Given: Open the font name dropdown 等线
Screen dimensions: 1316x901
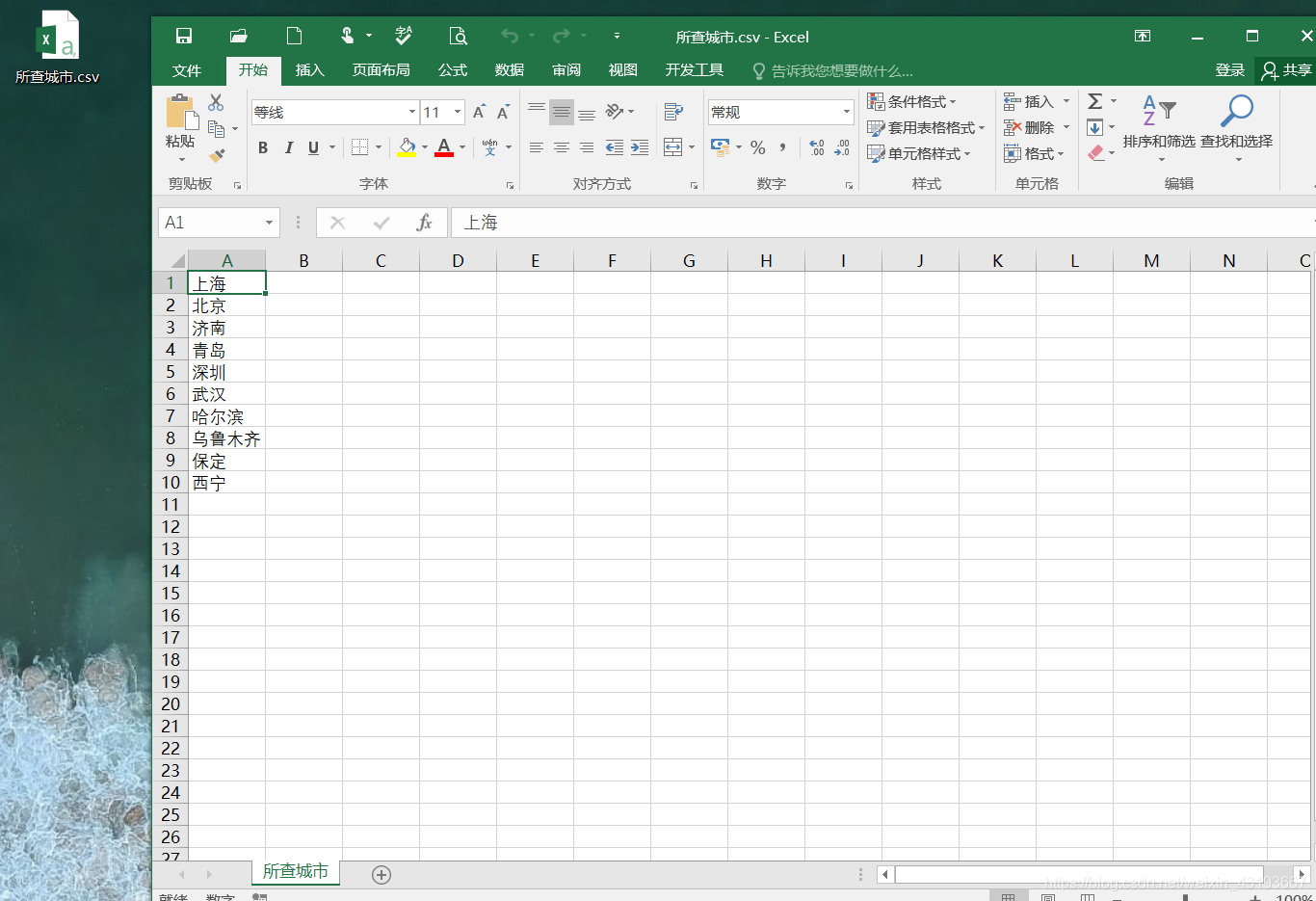Looking at the screenshot, I should pos(412,113).
